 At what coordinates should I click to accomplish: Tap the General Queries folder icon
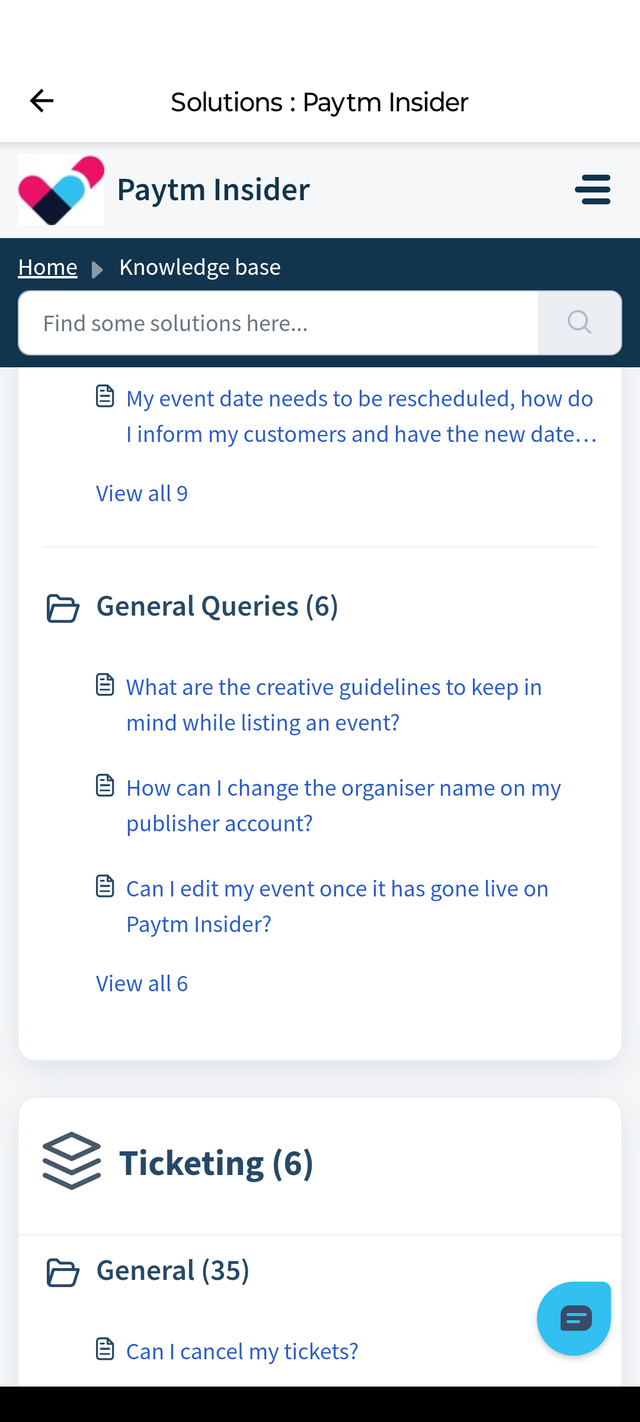[x=63, y=608]
